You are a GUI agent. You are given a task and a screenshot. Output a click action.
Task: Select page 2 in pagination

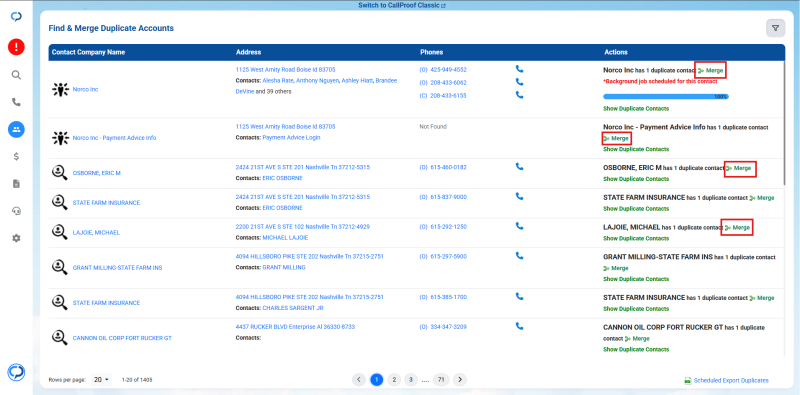click(394, 380)
